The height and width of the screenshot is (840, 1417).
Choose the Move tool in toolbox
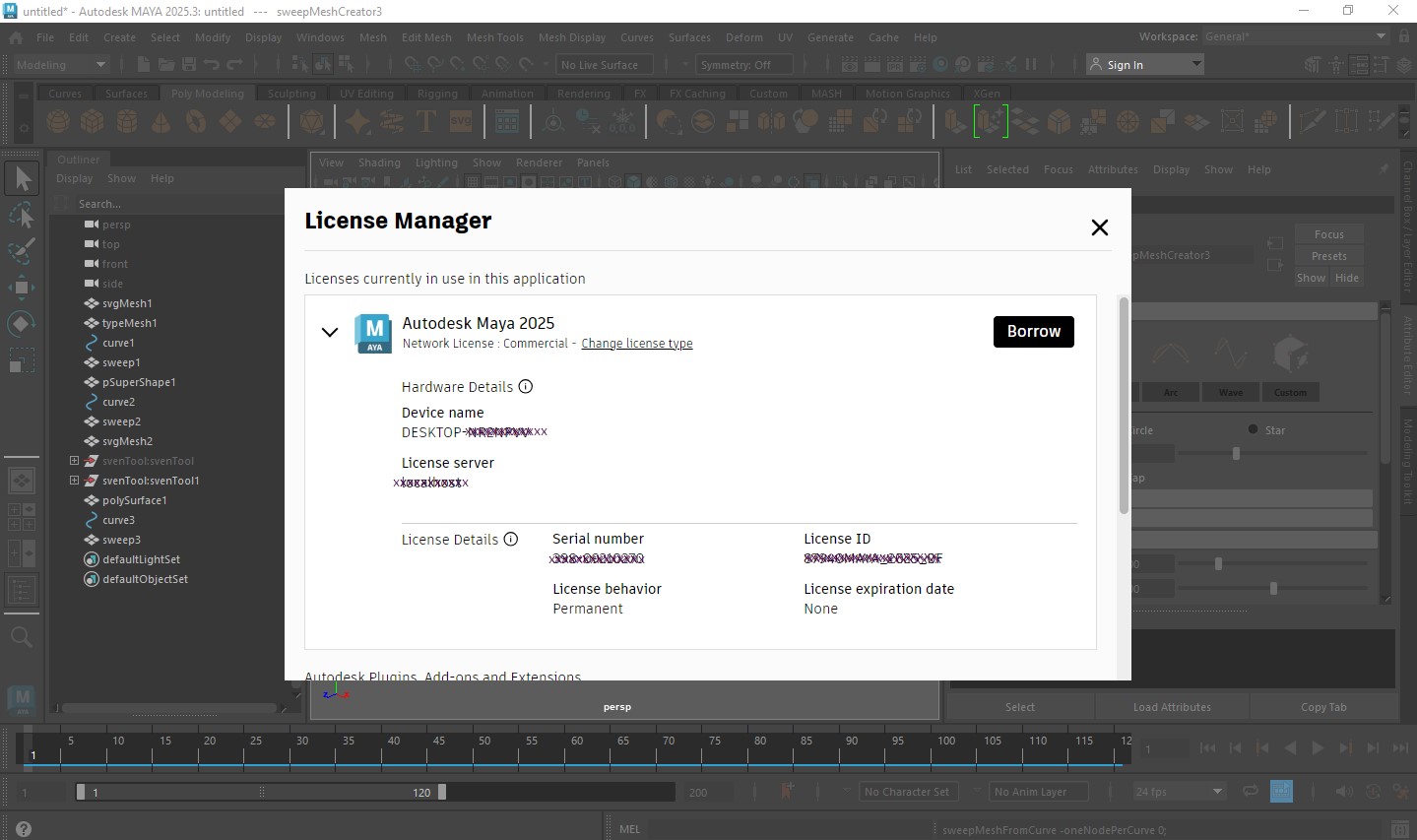click(22, 288)
